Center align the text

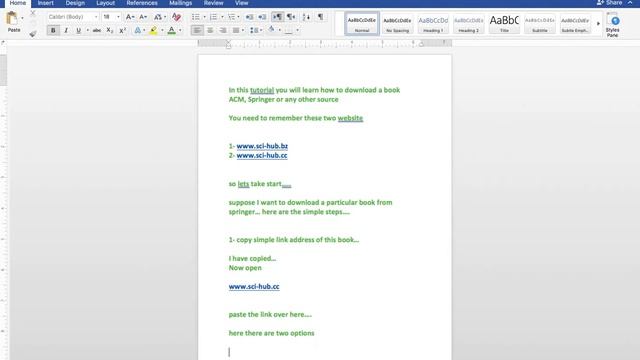tap(210, 30)
